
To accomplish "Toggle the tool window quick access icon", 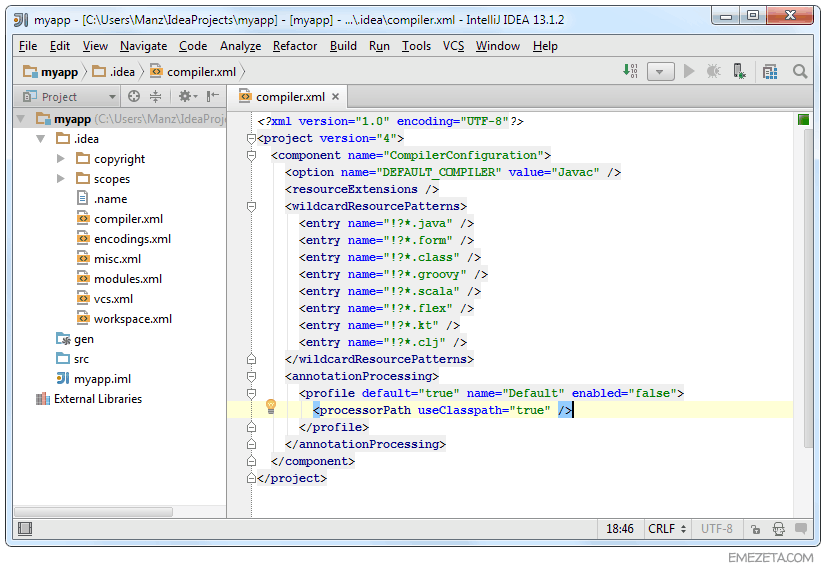I will coord(25,528).
